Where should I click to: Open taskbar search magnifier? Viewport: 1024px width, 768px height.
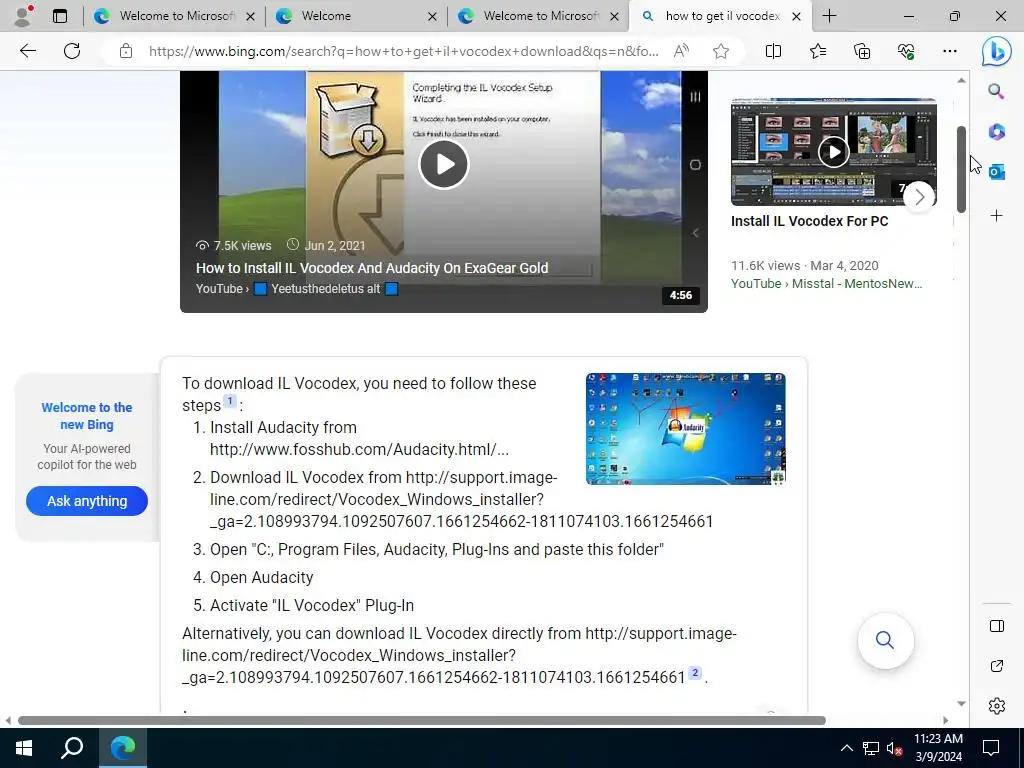coord(72,748)
